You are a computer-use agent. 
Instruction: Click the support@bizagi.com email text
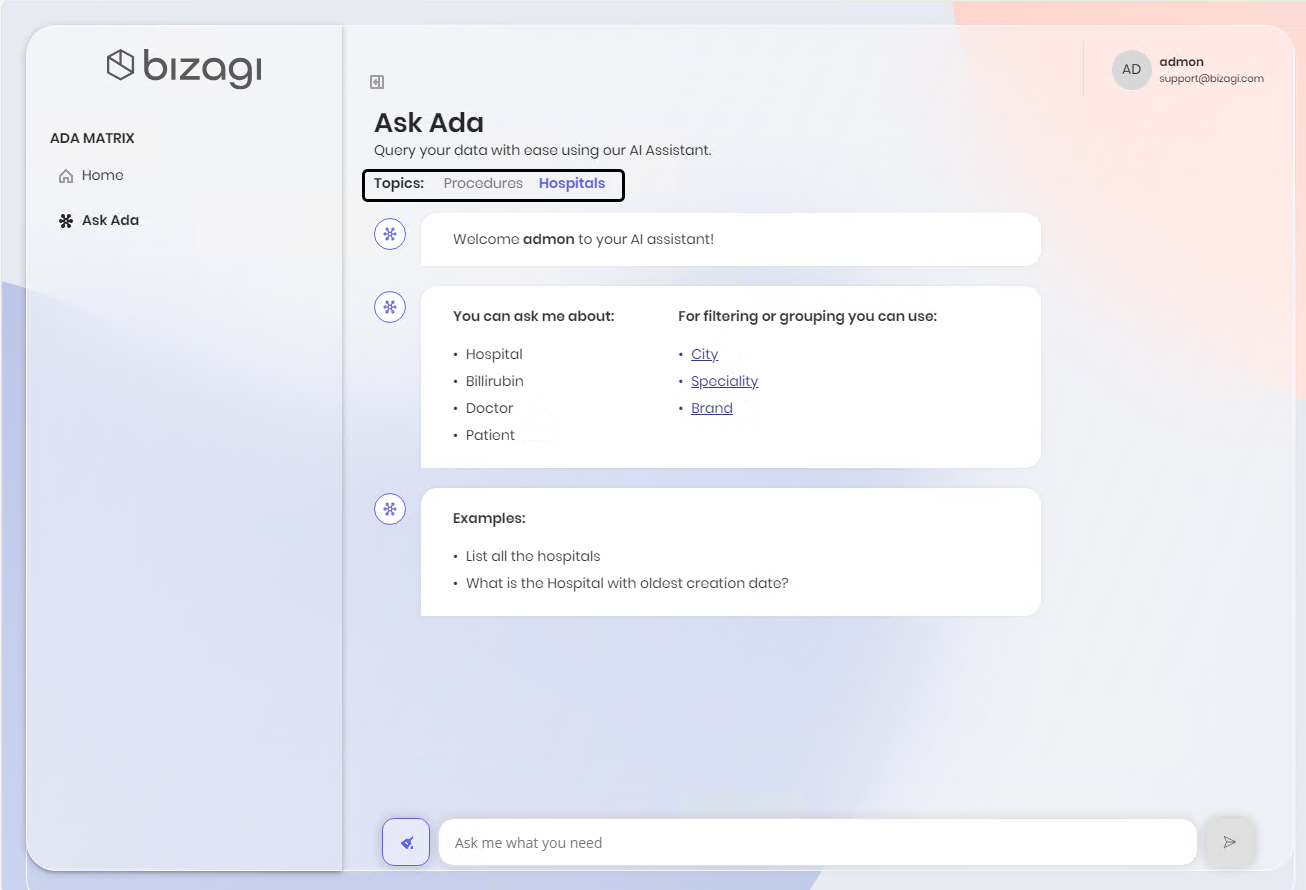coord(1212,78)
